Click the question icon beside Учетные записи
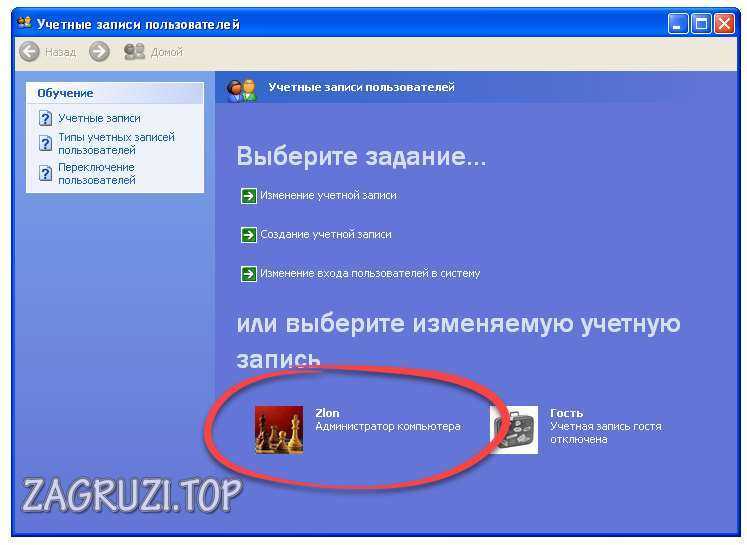 (x=45, y=118)
